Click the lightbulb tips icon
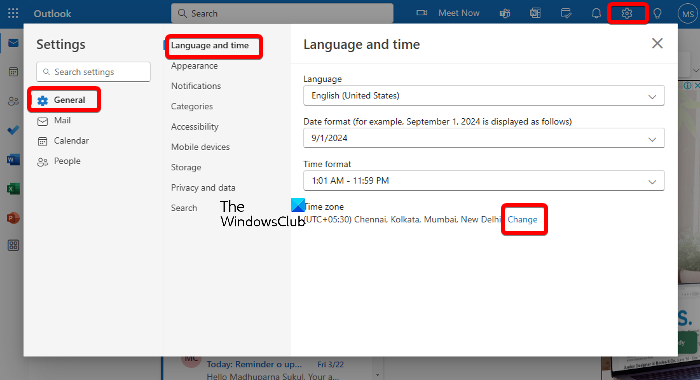The image size is (700, 380). click(x=657, y=13)
